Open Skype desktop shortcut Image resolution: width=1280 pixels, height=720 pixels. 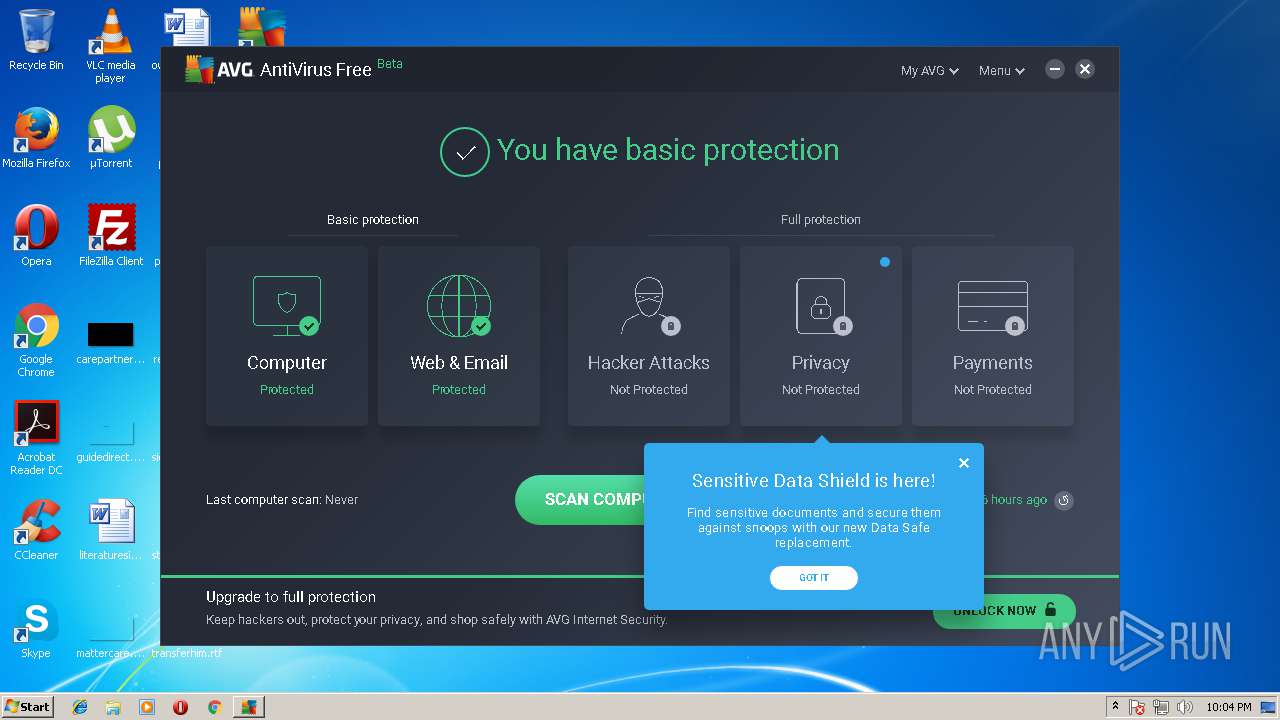tap(36, 628)
